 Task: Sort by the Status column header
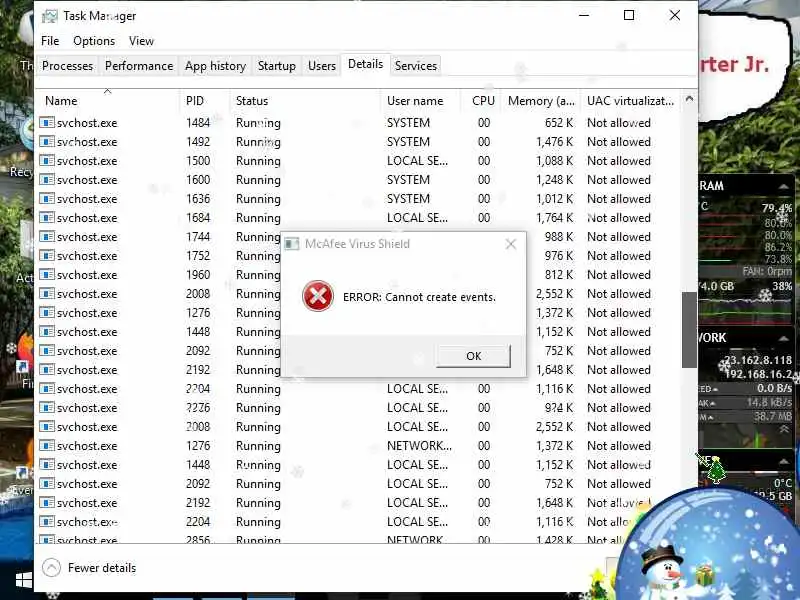[305, 101]
